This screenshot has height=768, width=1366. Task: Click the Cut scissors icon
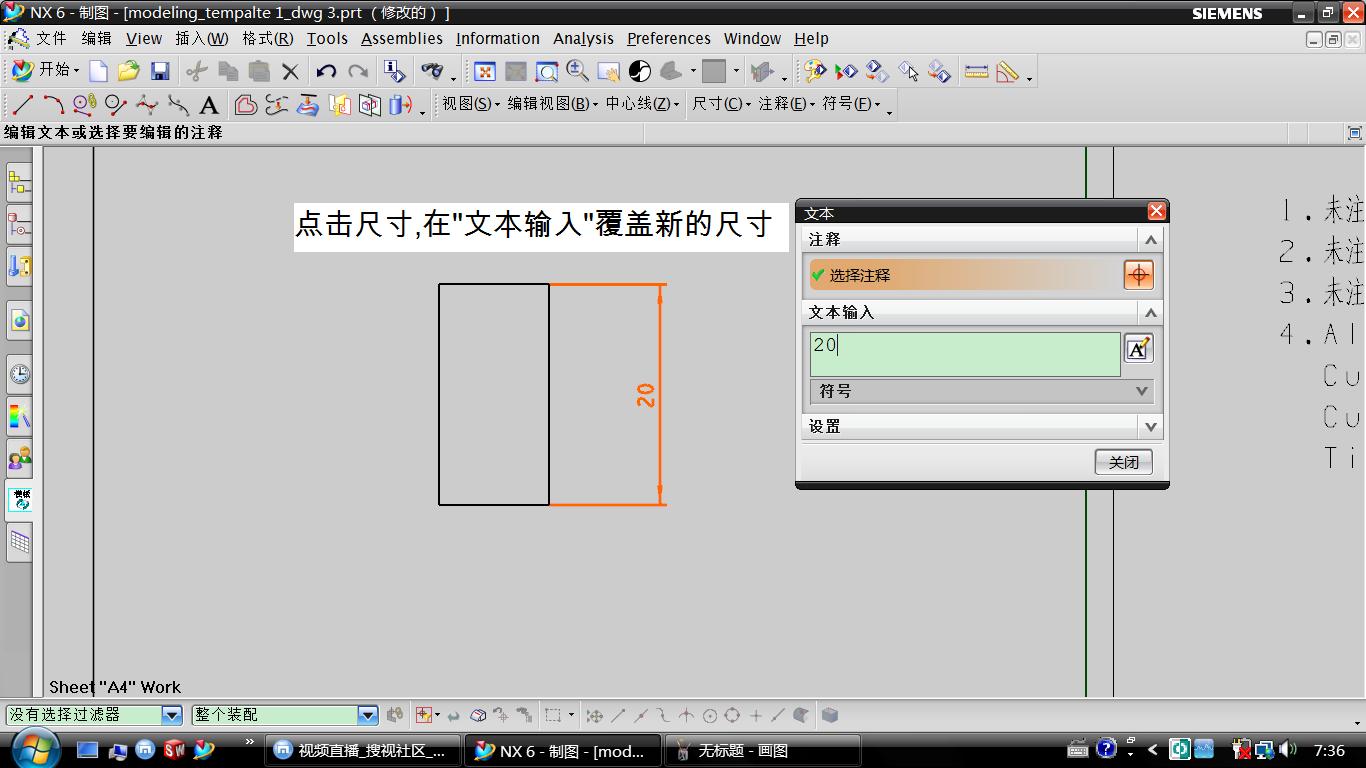click(x=197, y=71)
